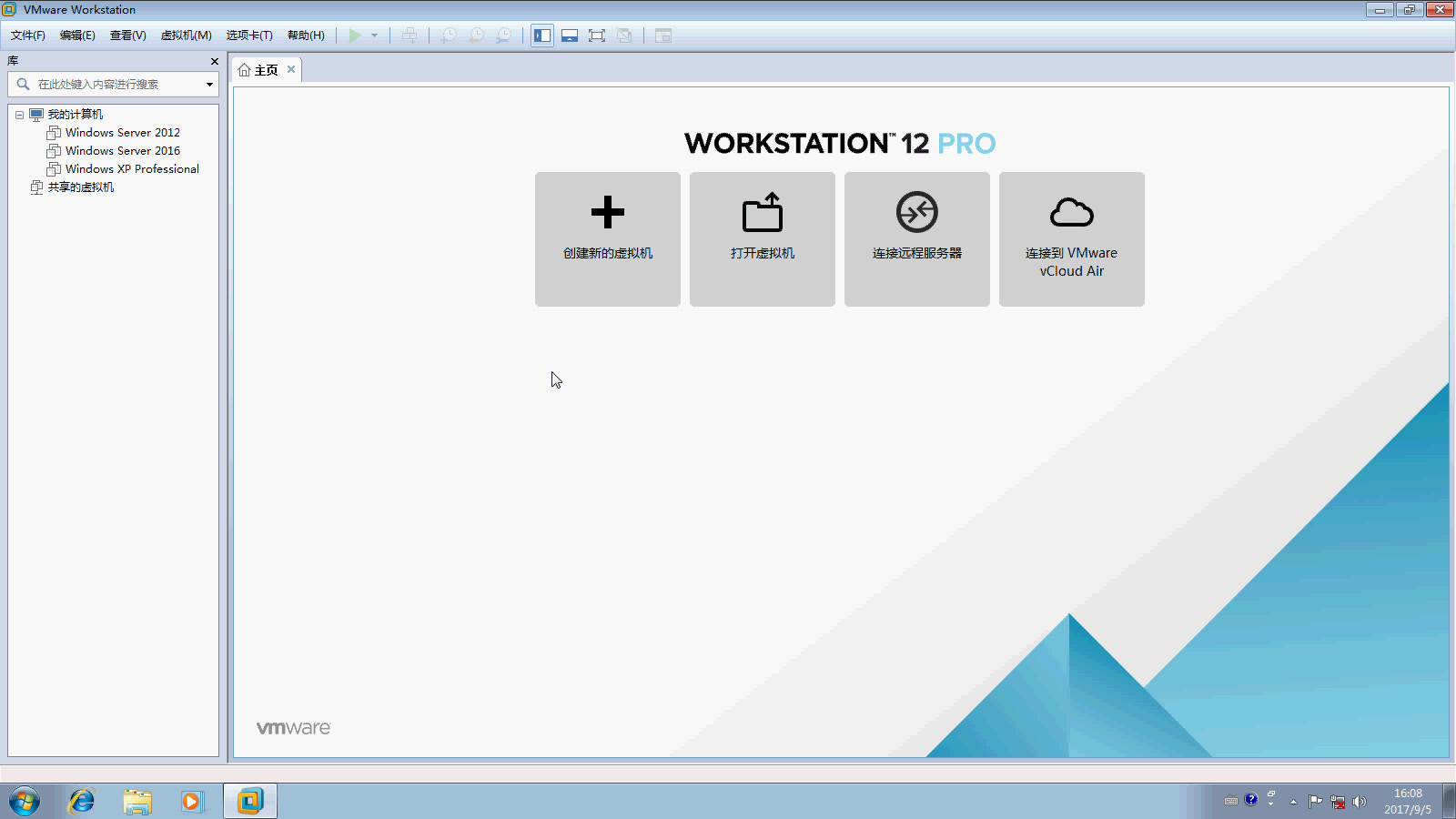Click the 共享的虚拟机 shared VMs icon
The width and height of the screenshot is (1456, 819).
36,187
